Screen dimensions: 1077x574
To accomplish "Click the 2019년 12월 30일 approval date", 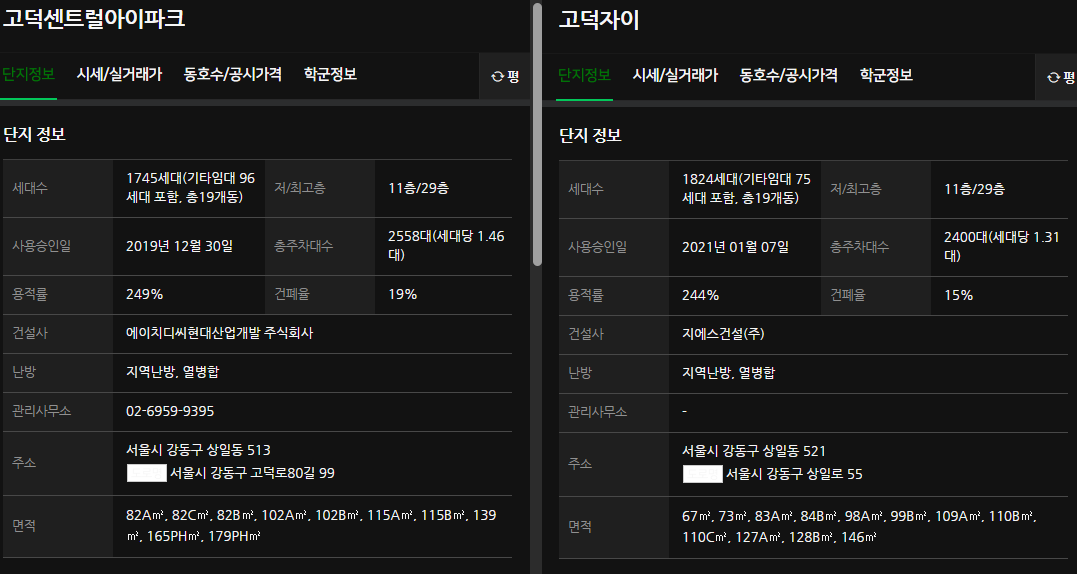I will click(x=179, y=246).
